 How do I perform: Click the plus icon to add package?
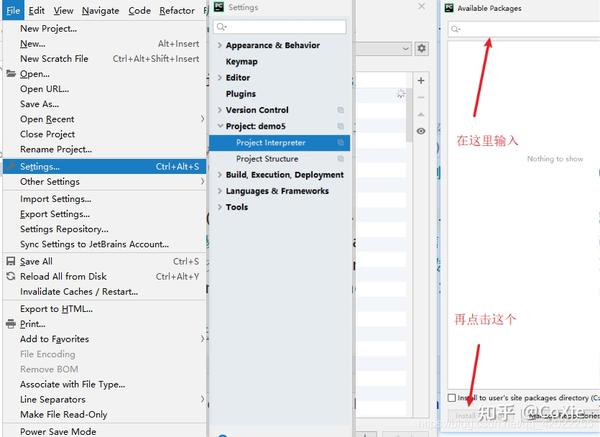pyautogui.click(x=421, y=81)
